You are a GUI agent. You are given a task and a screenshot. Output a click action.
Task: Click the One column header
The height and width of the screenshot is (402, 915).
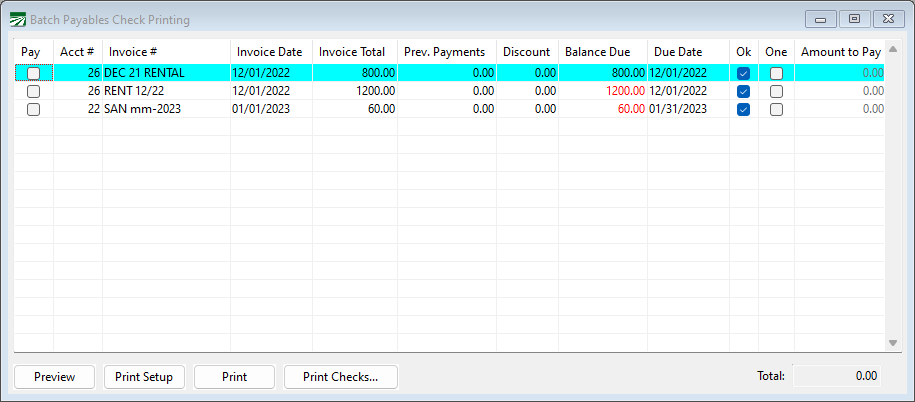[777, 51]
